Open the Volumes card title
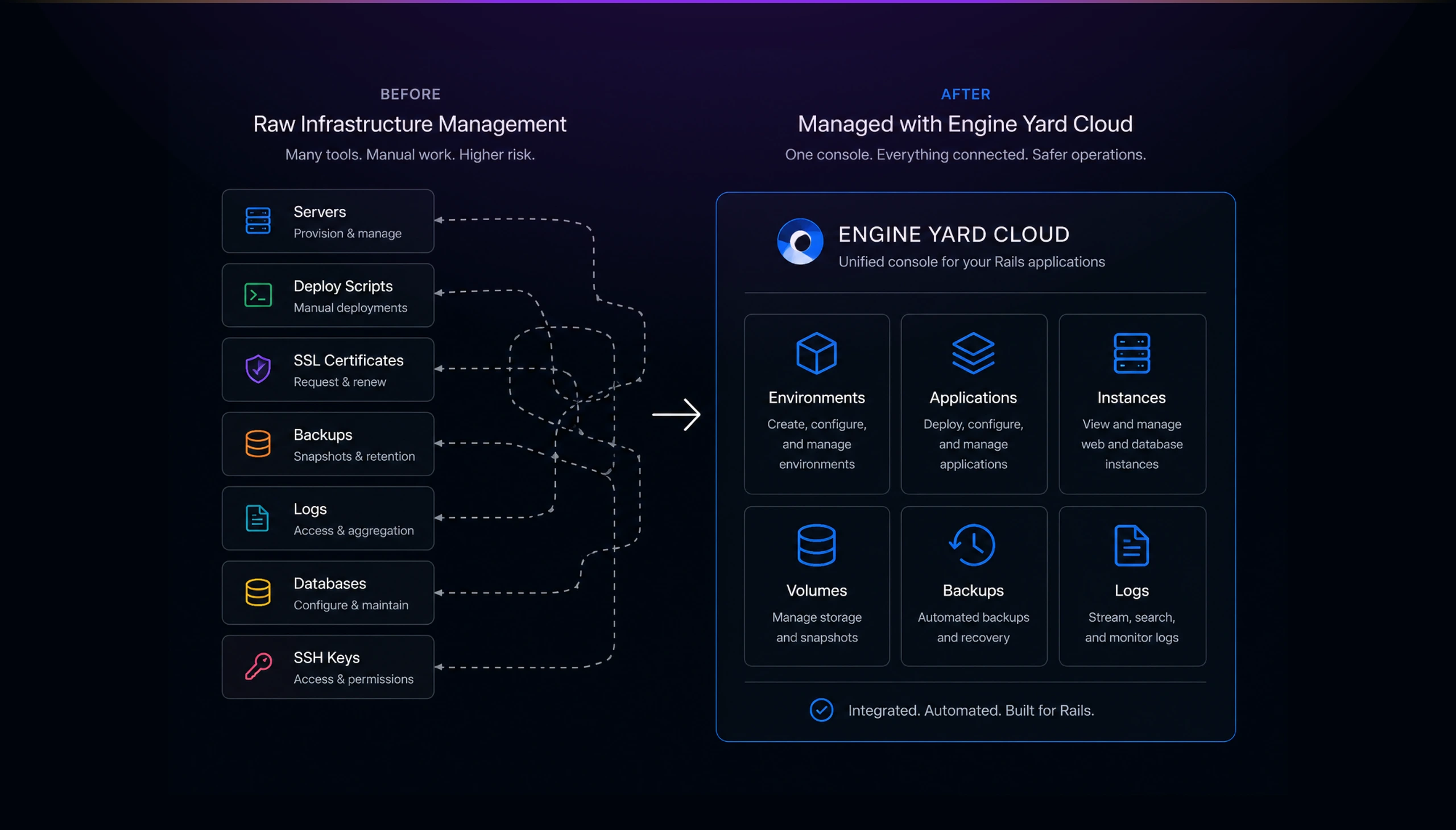Screen dimensions: 1456x830 click(x=816, y=590)
